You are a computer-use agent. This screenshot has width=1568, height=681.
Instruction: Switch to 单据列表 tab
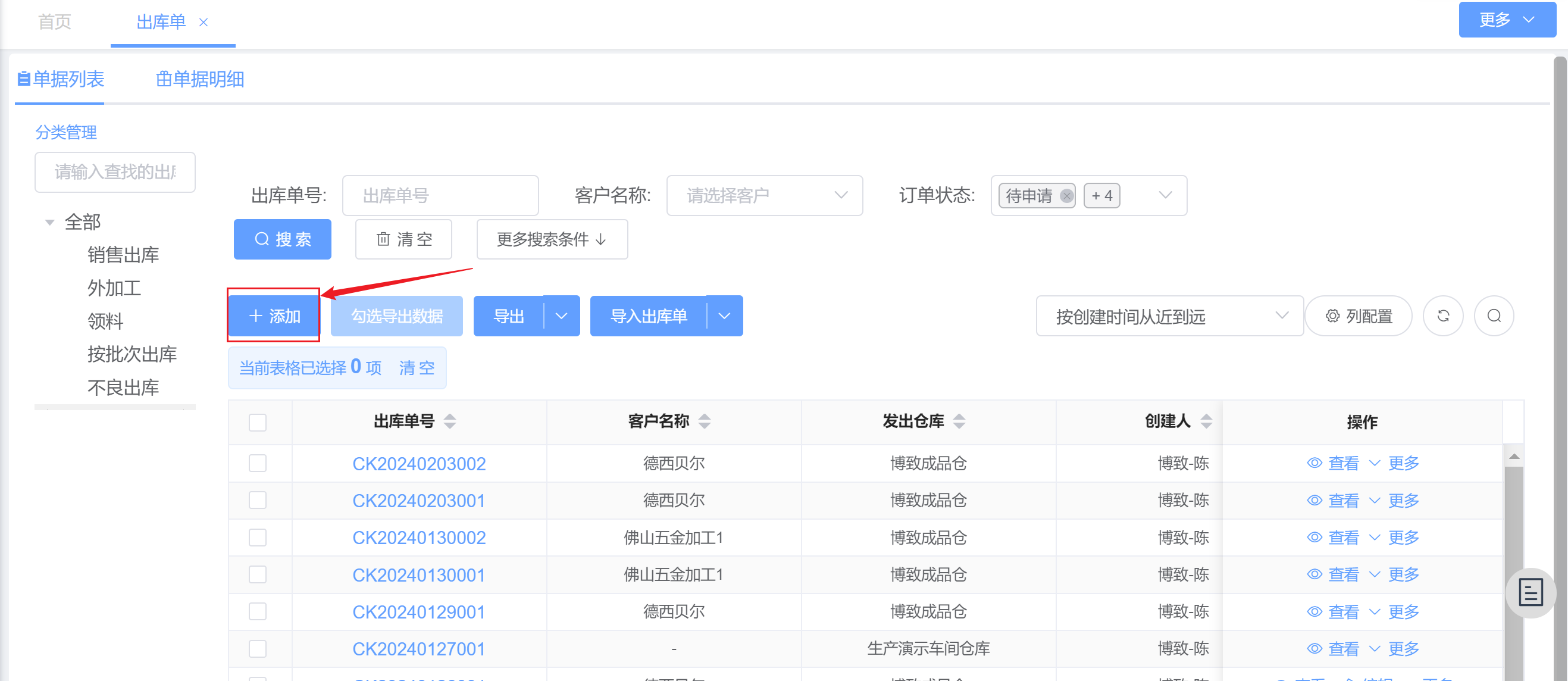[x=61, y=79]
